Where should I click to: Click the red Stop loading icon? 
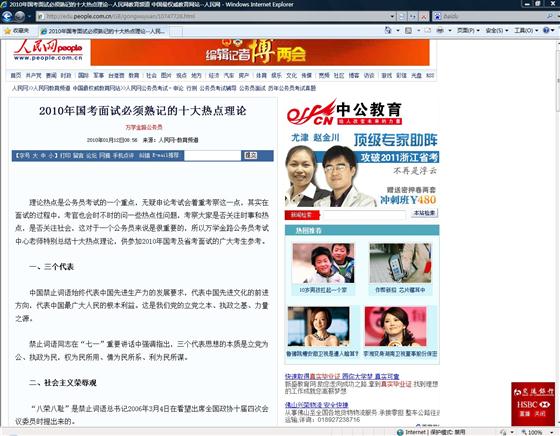(424, 16)
